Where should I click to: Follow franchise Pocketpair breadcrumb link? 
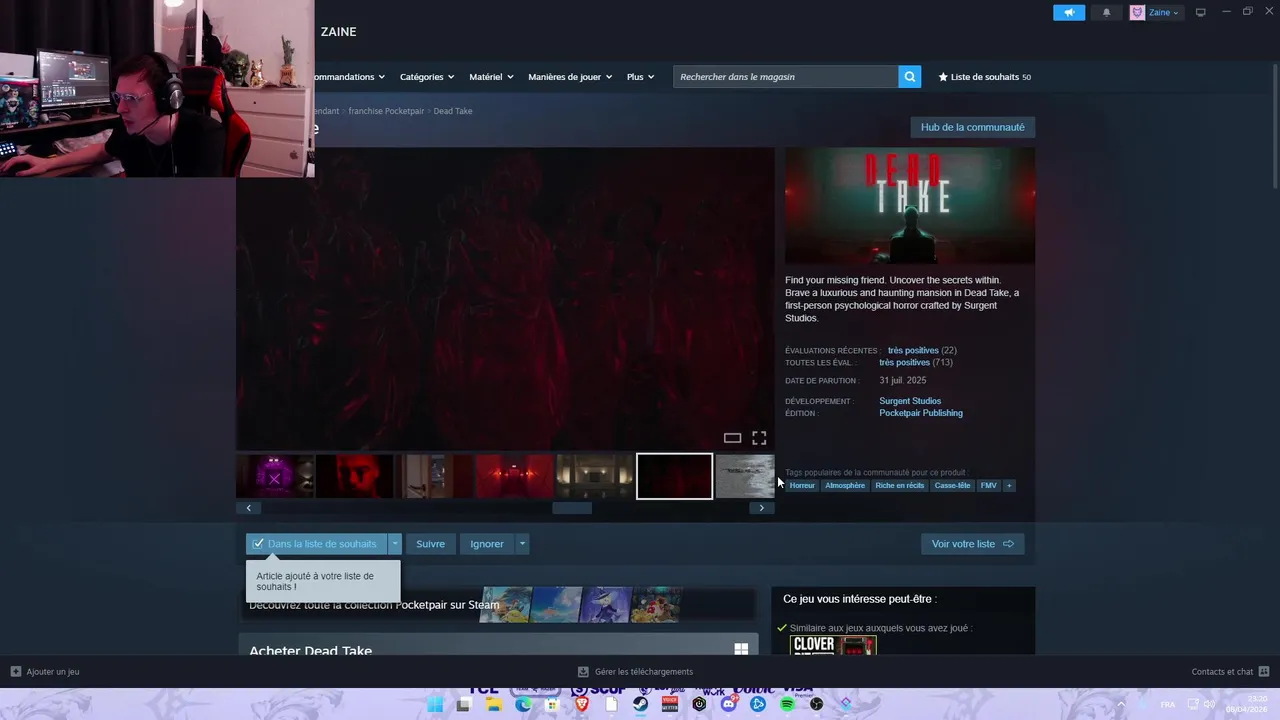(385, 111)
